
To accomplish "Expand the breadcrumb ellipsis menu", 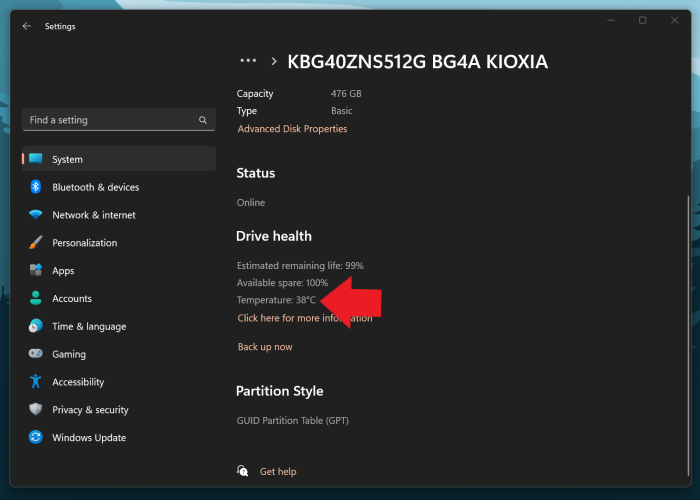I will (248, 61).
